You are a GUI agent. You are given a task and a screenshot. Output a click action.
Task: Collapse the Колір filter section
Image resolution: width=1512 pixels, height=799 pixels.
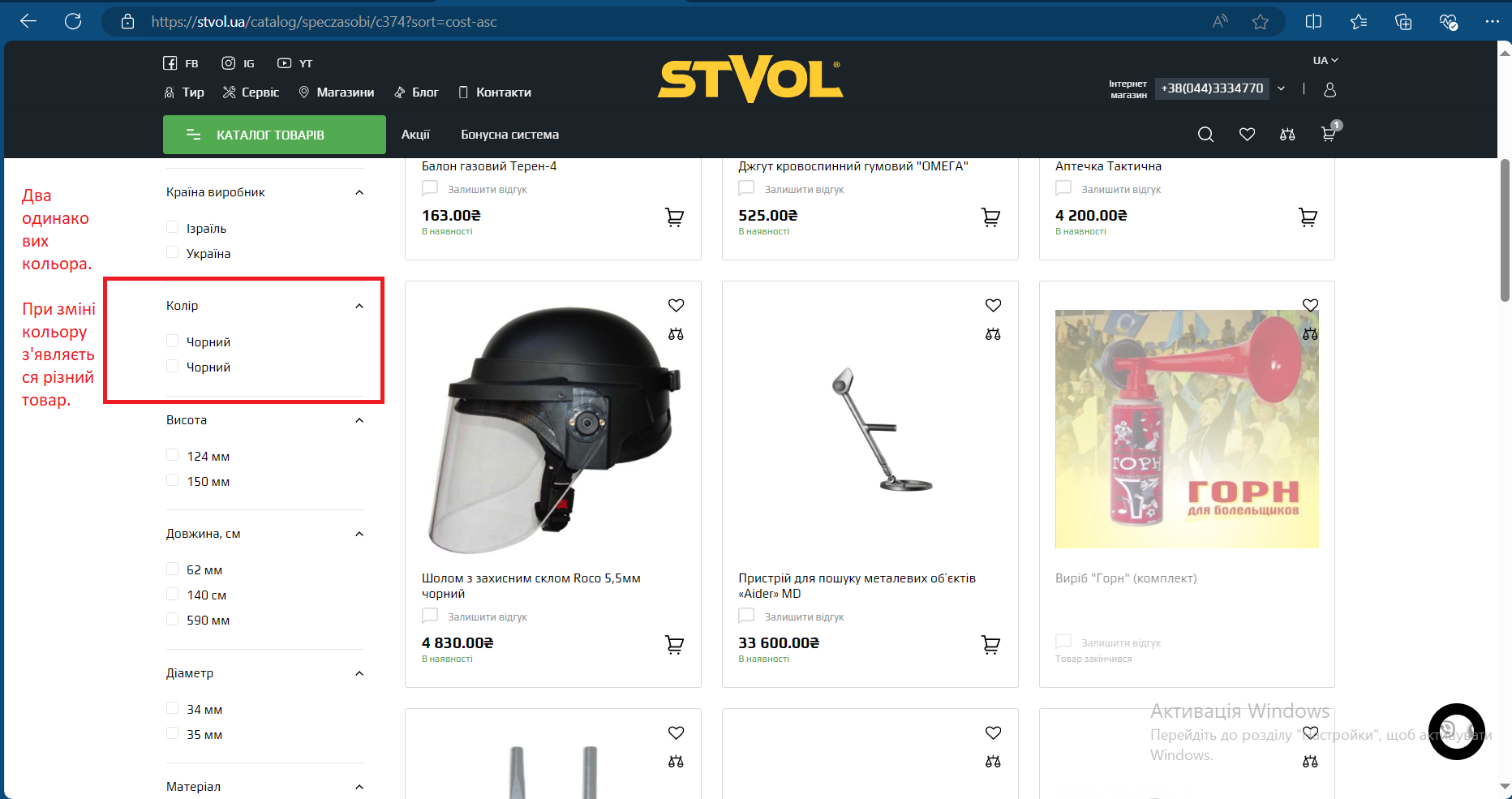pos(359,306)
